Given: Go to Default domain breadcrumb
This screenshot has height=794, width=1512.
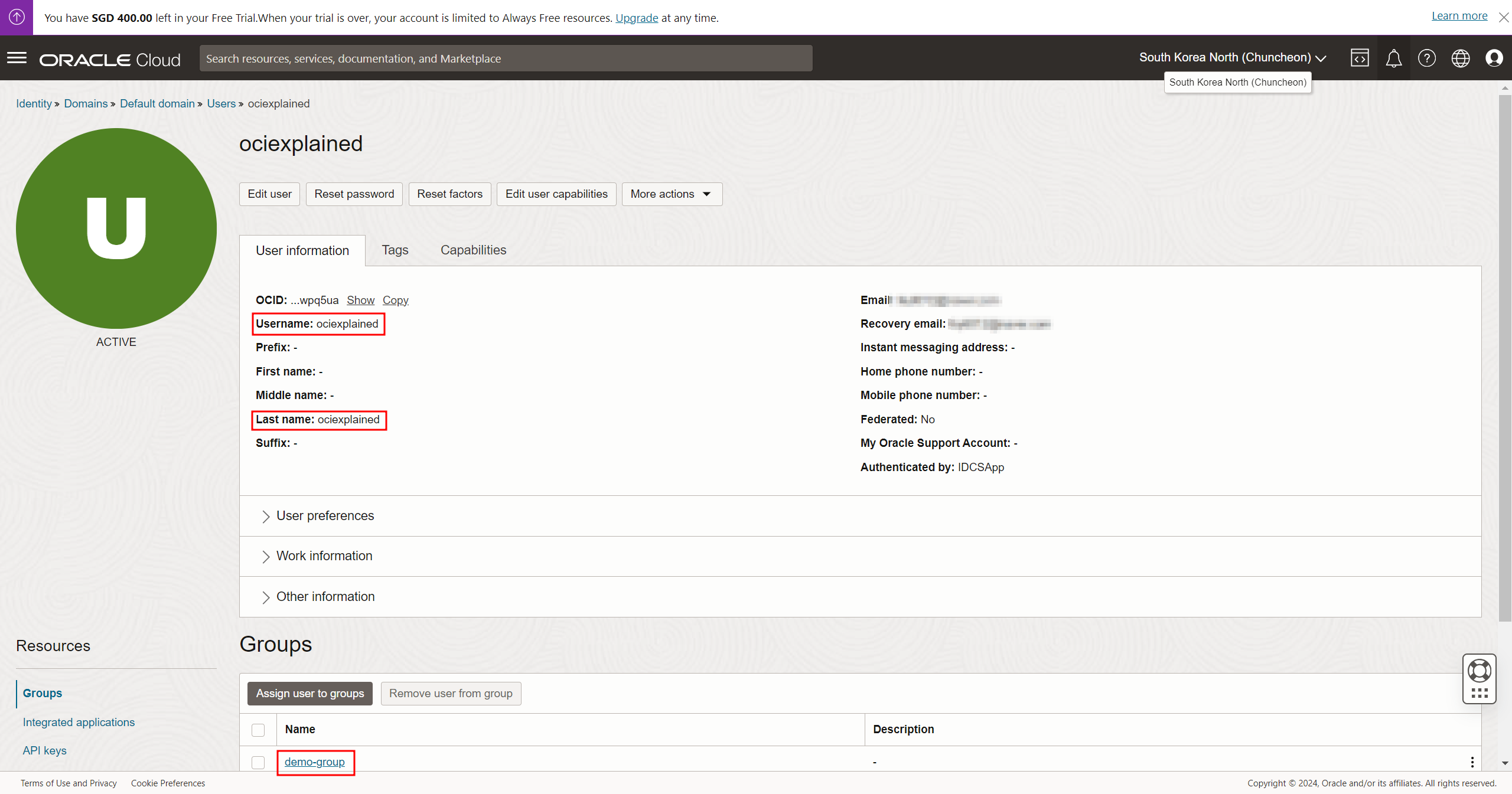Looking at the screenshot, I should (x=157, y=103).
